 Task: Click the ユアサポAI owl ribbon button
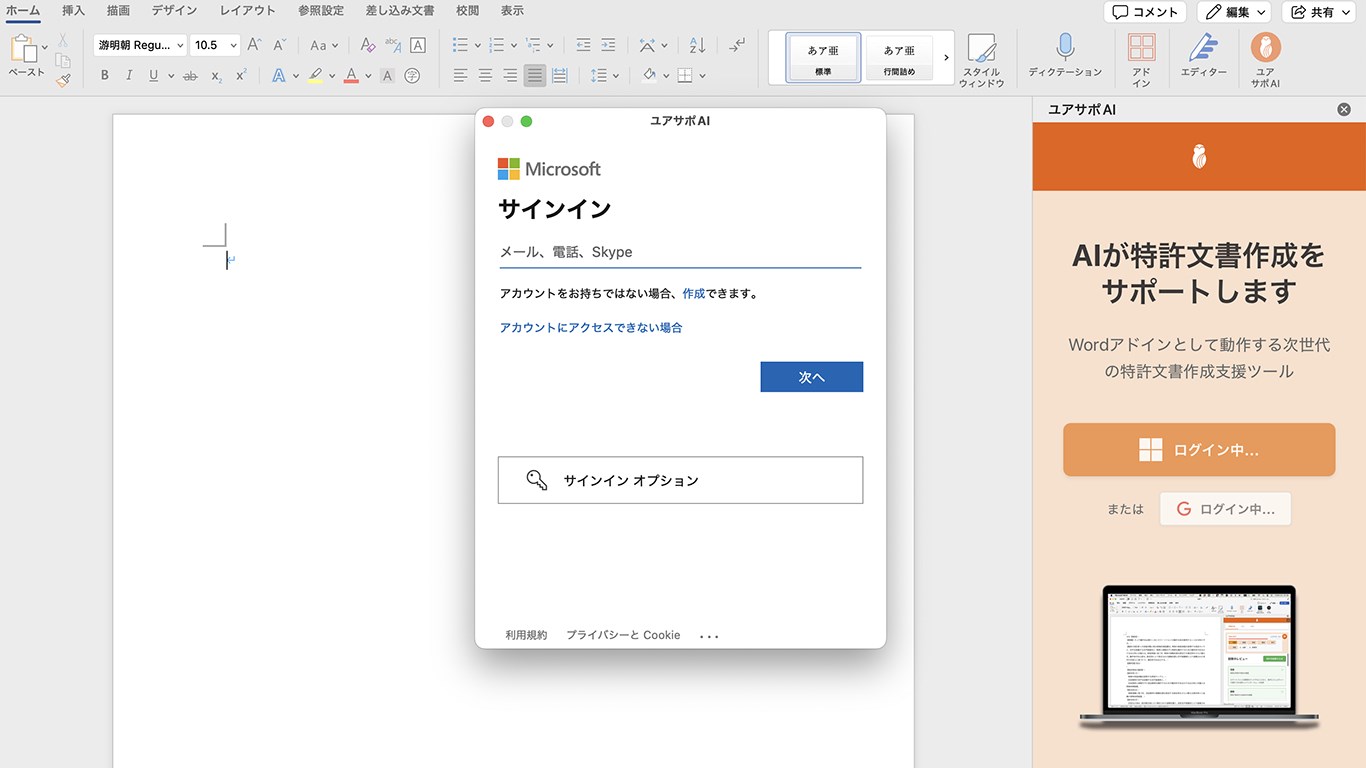(1265, 60)
